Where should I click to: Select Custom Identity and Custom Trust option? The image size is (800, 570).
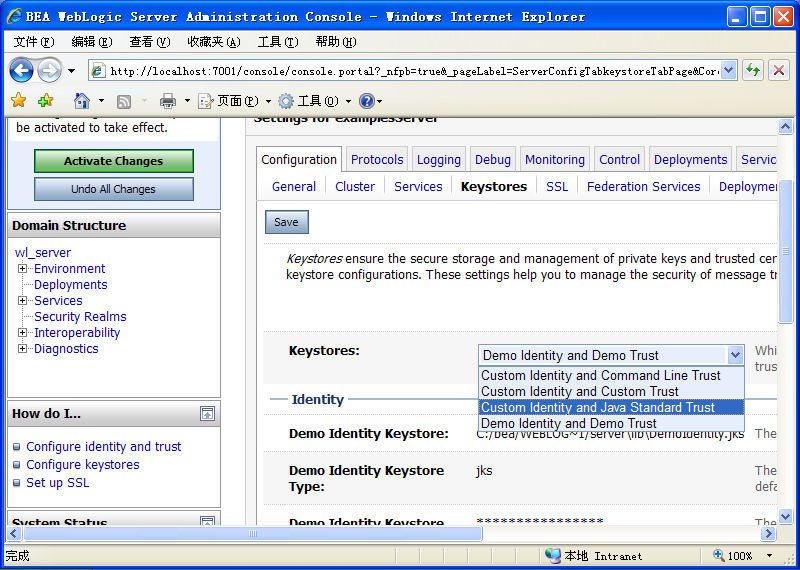tap(579, 391)
